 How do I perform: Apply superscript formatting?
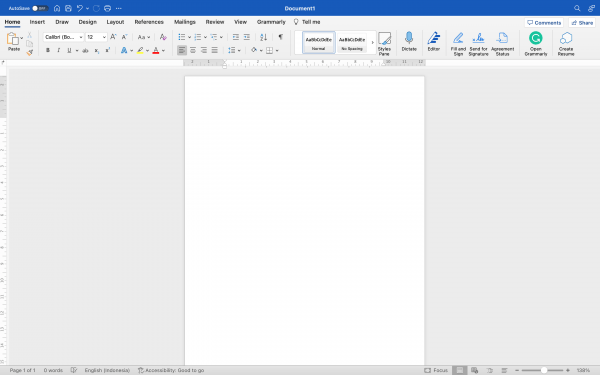point(108,50)
